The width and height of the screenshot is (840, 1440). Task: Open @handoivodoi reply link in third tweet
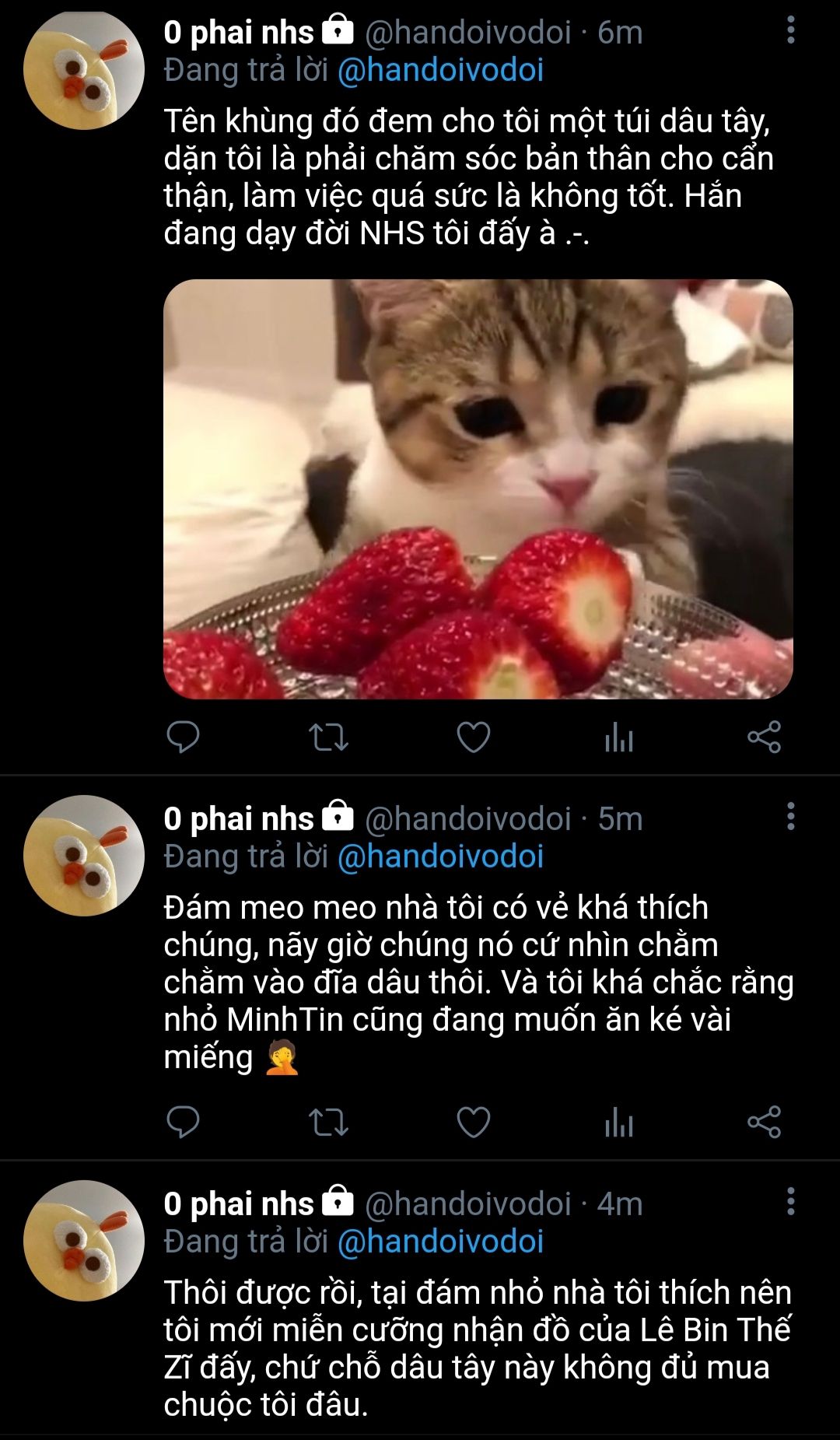coord(440,1242)
